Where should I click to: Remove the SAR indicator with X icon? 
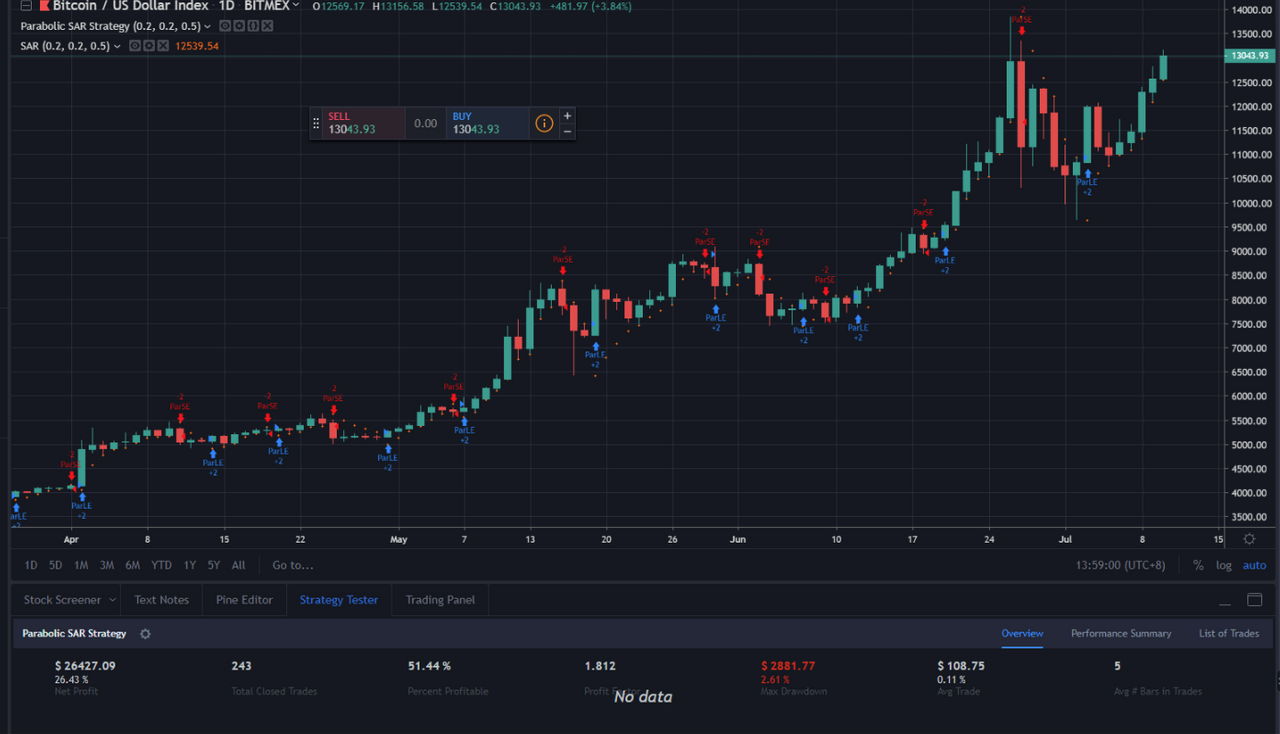pos(163,46)
